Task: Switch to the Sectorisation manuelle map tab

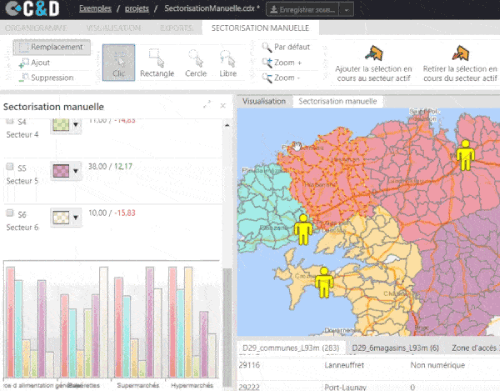Action: (x=338, y=101)
